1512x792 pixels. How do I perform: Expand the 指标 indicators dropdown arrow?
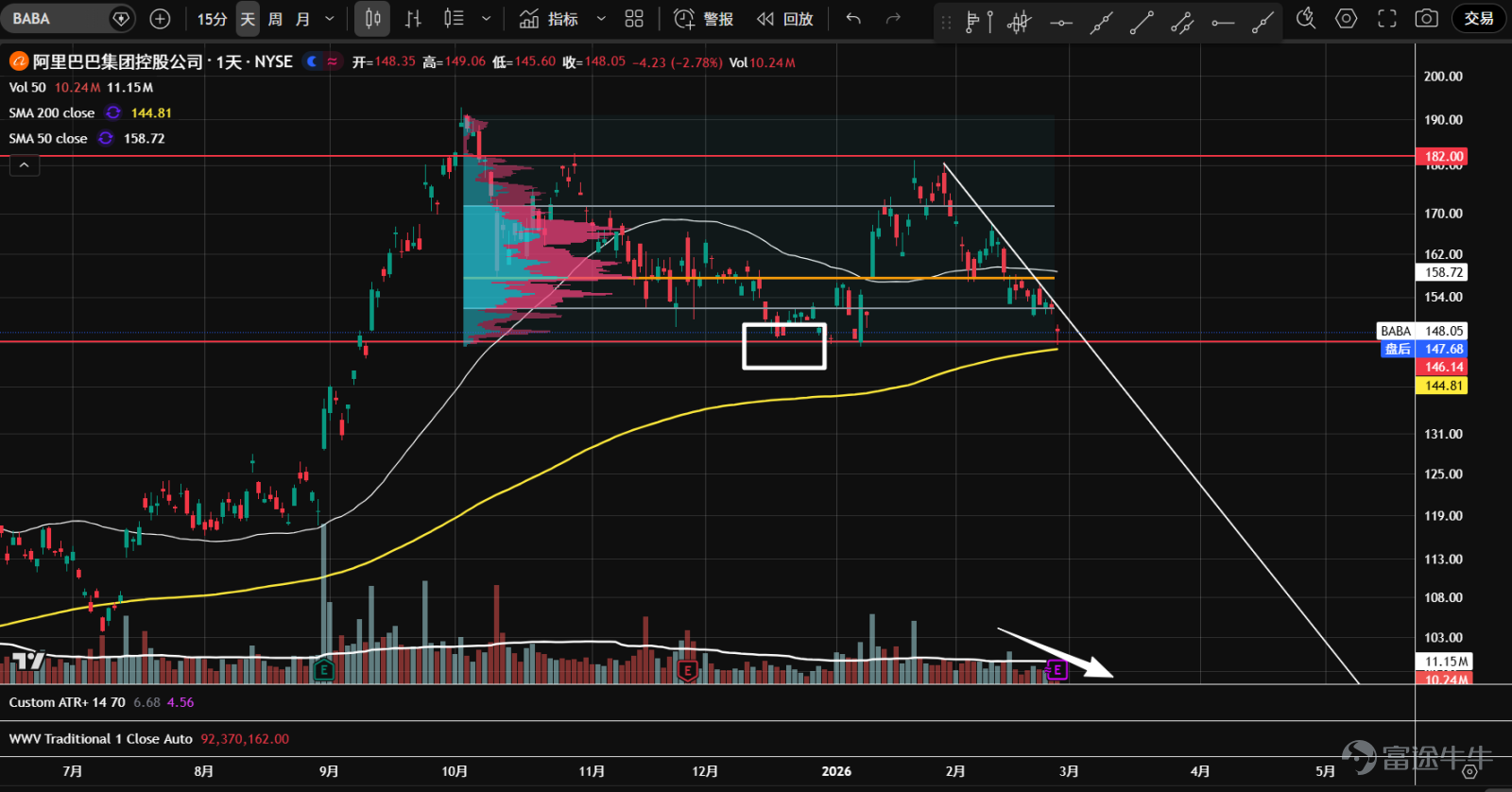click(x=600, y=19)
